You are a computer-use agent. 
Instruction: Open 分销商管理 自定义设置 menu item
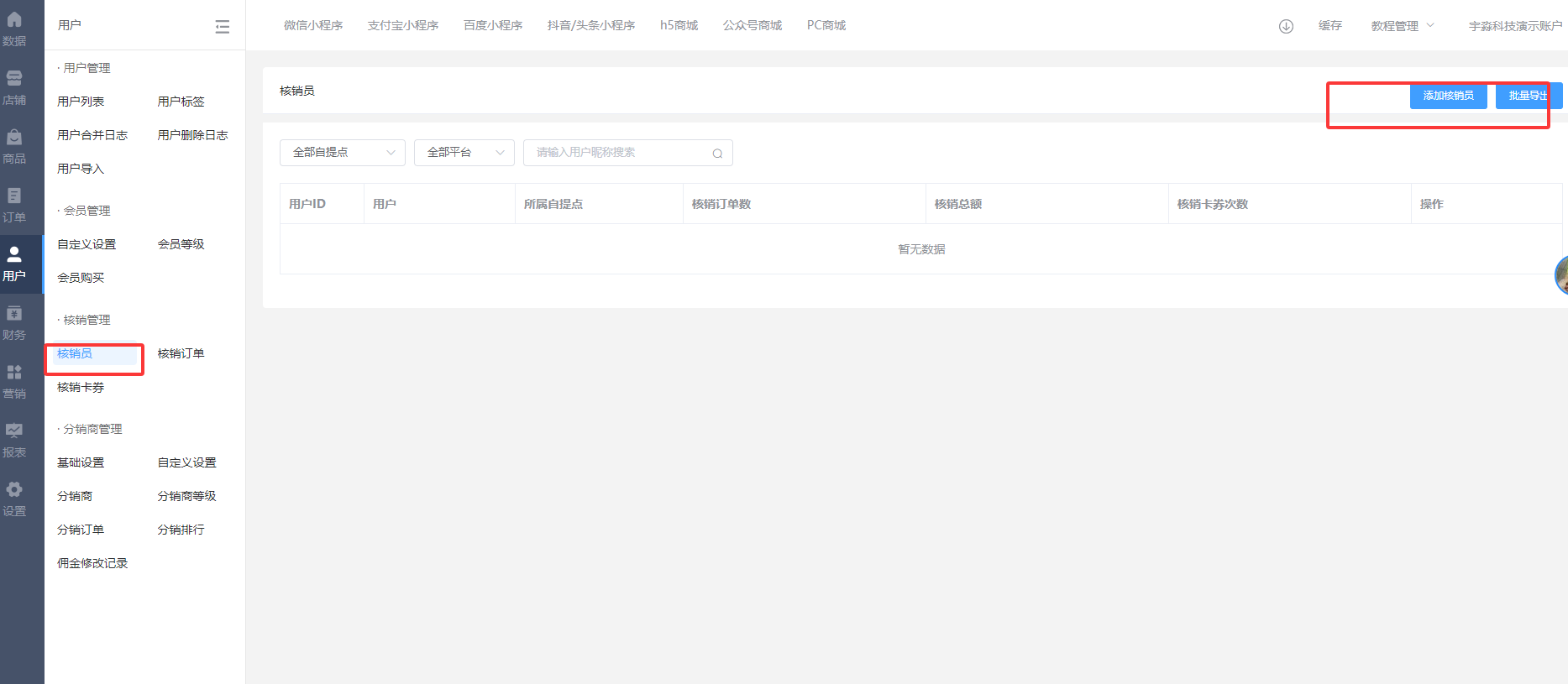click(187, 462)
